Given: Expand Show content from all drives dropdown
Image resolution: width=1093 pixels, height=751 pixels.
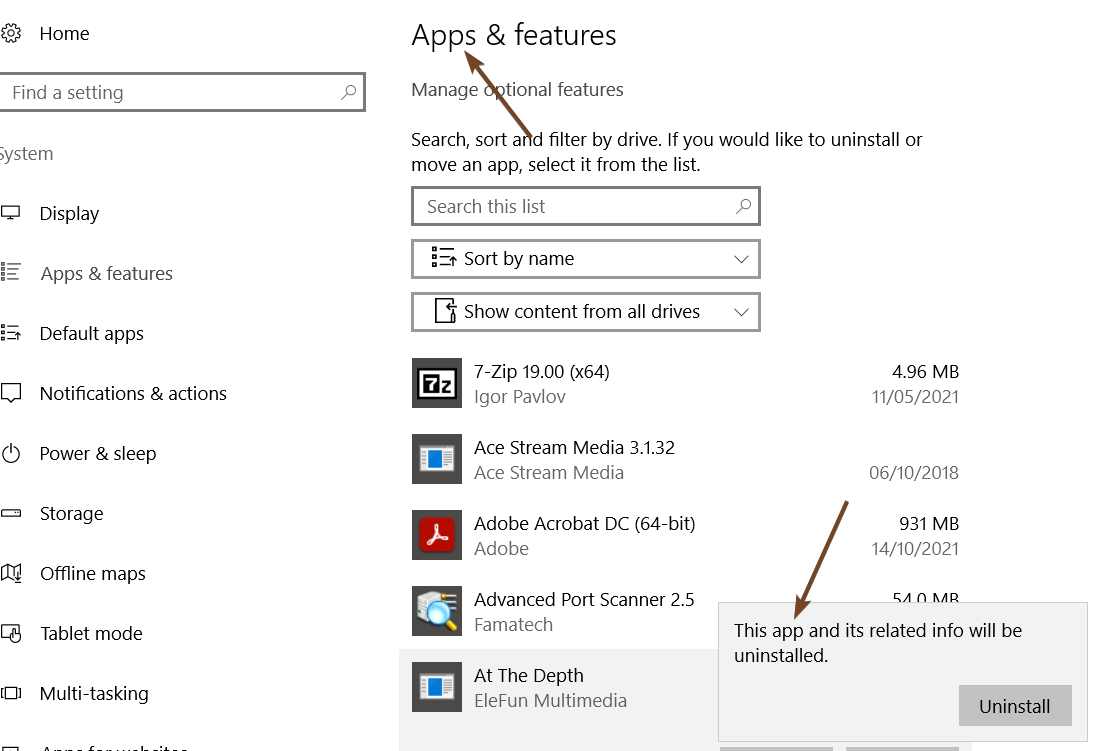Looking at the screenshot, I should coord(585,312).
